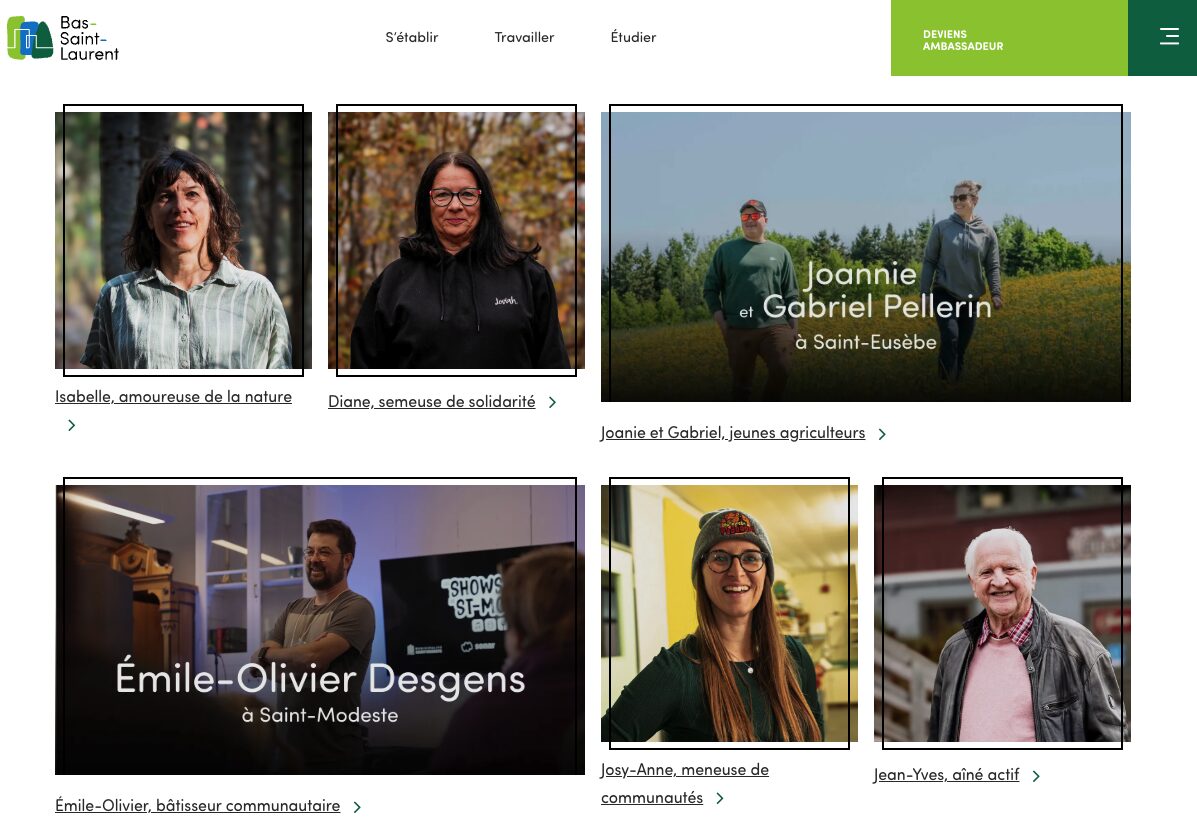The height and width of the screenshot is (828, 1197).
Task: Open the Isabelle, amoureuse de la nature link
Action: click(173, 397)
